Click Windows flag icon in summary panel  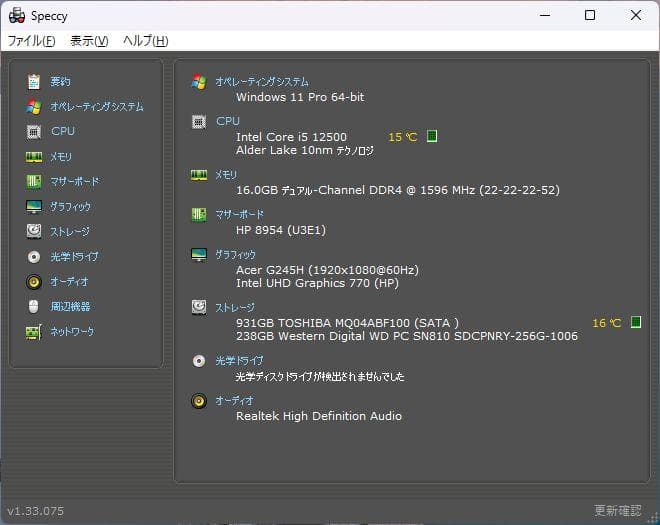[x=199, y=82]
